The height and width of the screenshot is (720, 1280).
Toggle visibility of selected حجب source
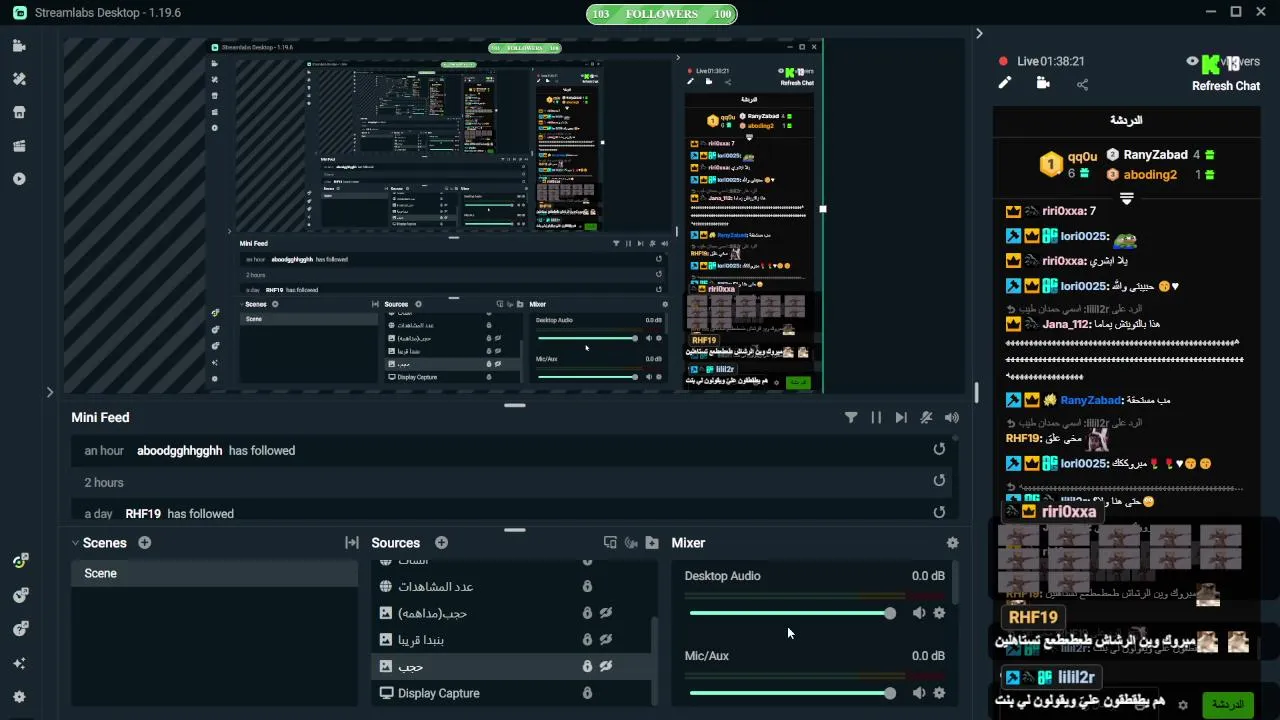point(606,666)
